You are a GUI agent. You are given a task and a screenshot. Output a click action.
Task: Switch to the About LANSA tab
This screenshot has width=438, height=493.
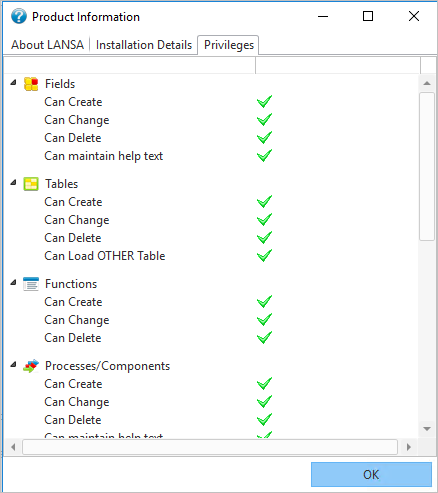click(47, 45)
